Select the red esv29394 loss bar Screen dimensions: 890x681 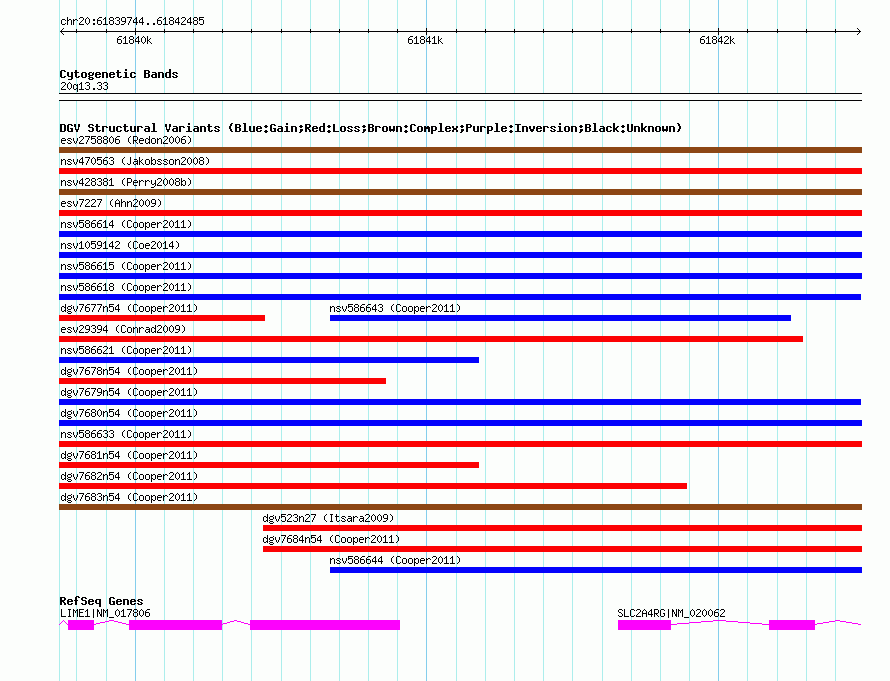click(431, 339)
